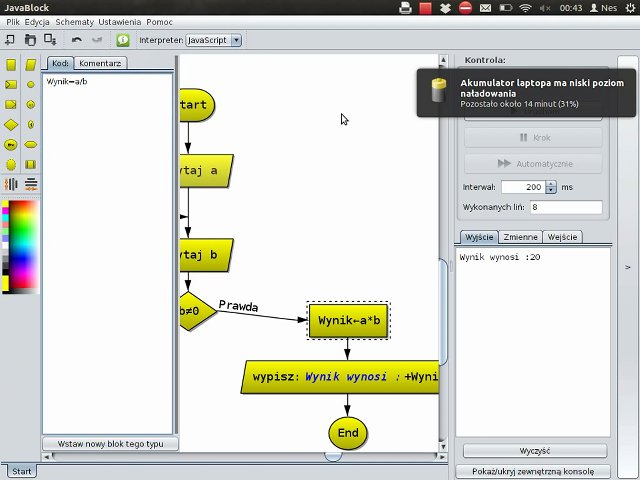Screen dimensions: 640x480
Task: Open the printer indicator in system tray
Action: [405, 8]
